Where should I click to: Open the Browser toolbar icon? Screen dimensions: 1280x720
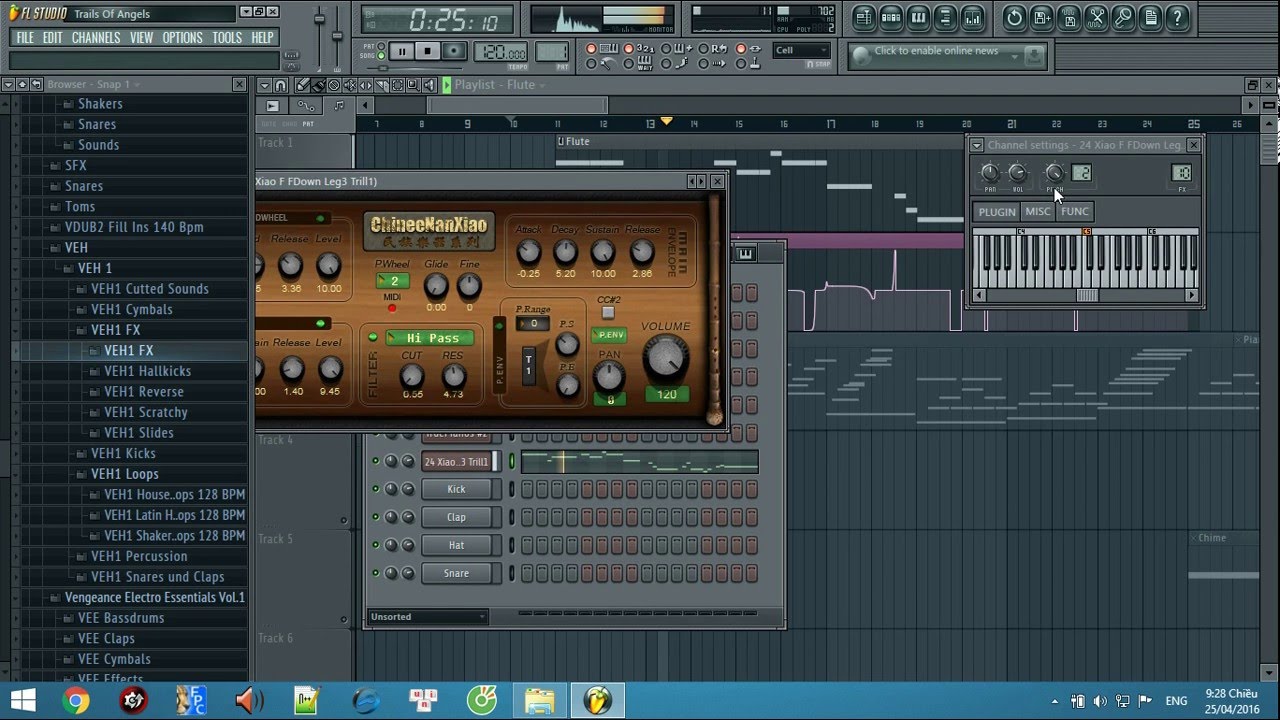click(x=945, y=17)
